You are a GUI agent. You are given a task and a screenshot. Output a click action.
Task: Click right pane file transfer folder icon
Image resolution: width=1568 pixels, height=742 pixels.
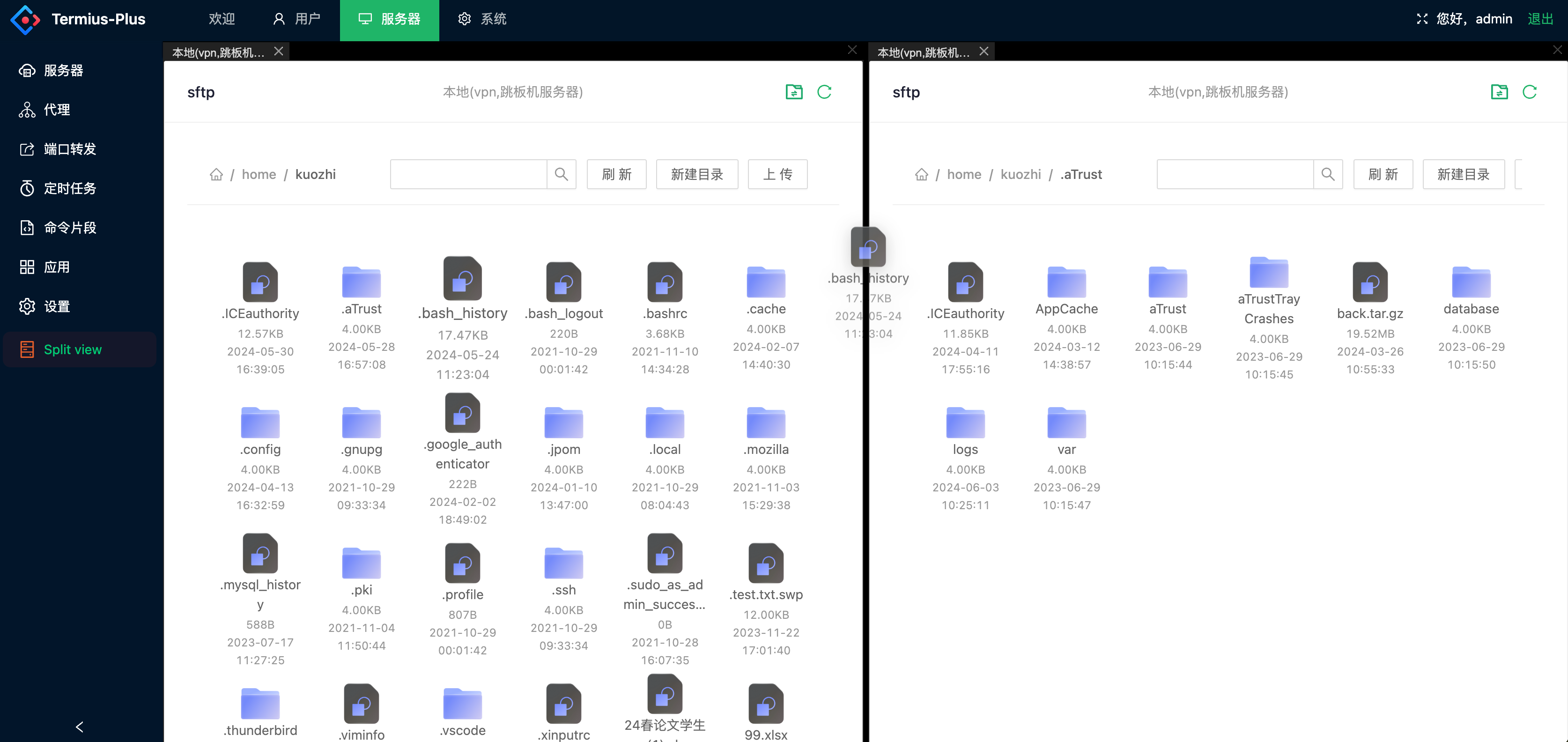point(1499,92)
